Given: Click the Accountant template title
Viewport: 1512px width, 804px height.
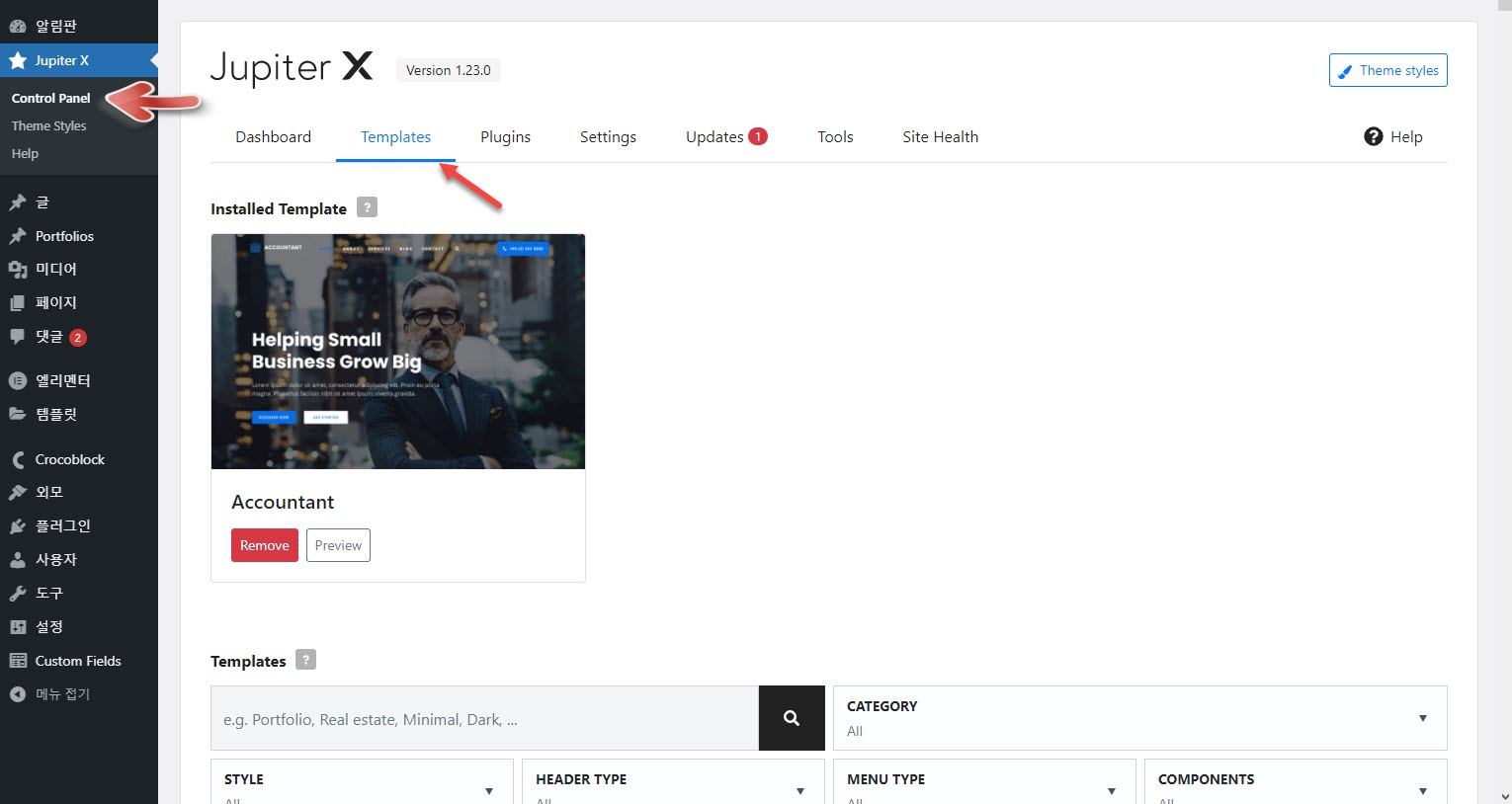Looking at the screenshot, I should [283, 502].
